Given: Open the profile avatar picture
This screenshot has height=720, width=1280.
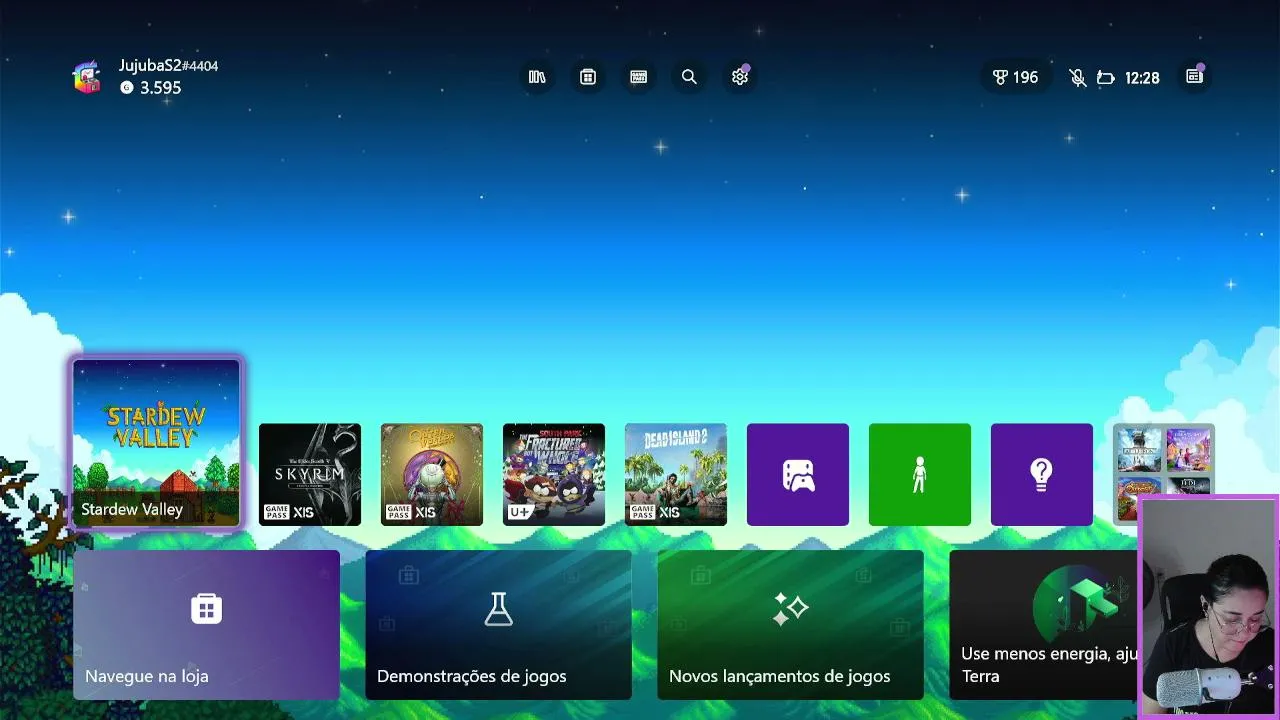Looking at the screenshot, I should click(87, 77).
